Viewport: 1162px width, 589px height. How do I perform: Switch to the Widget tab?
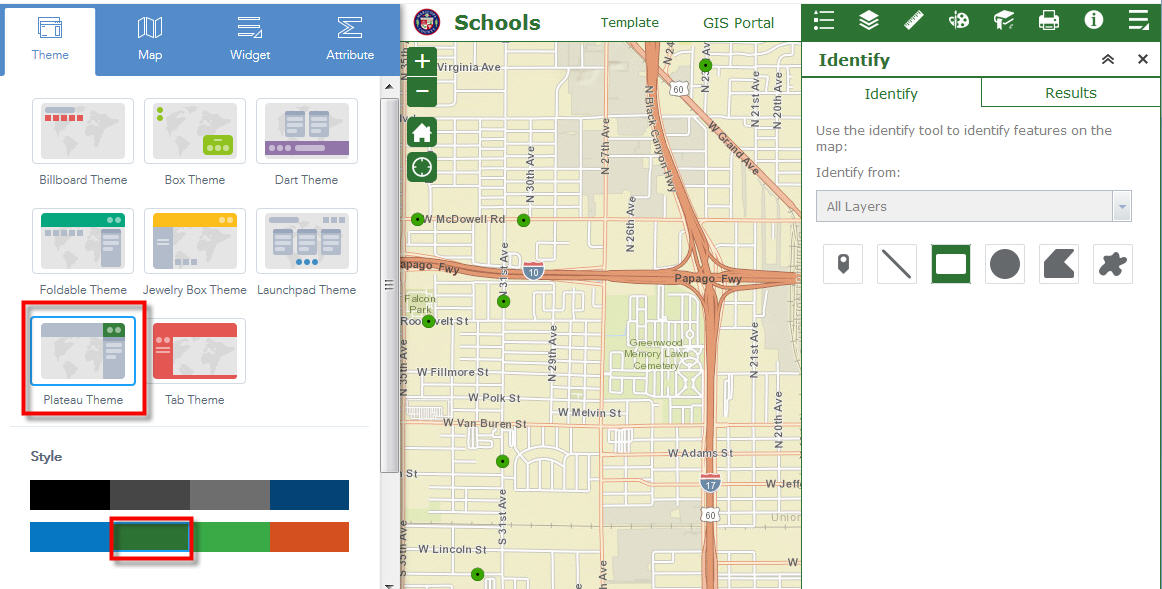click(x=250, y=40)
